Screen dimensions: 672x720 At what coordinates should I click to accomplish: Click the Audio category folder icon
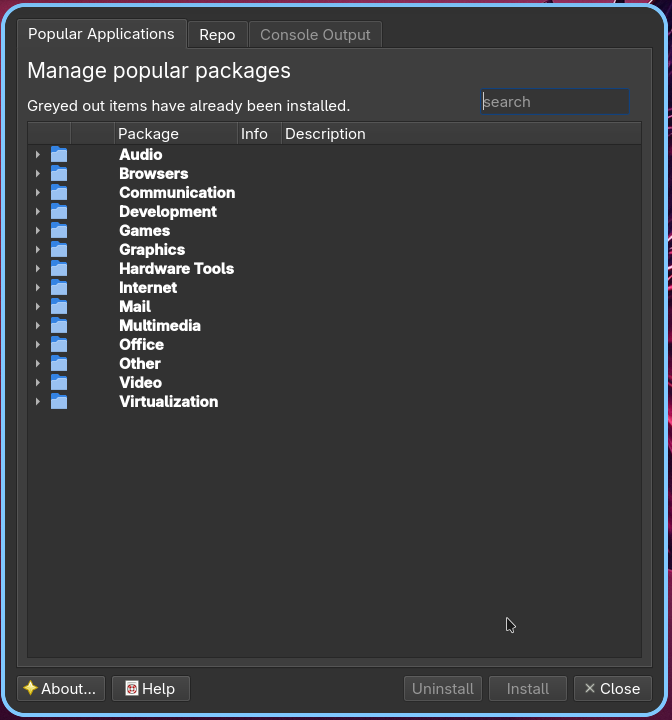59,155
